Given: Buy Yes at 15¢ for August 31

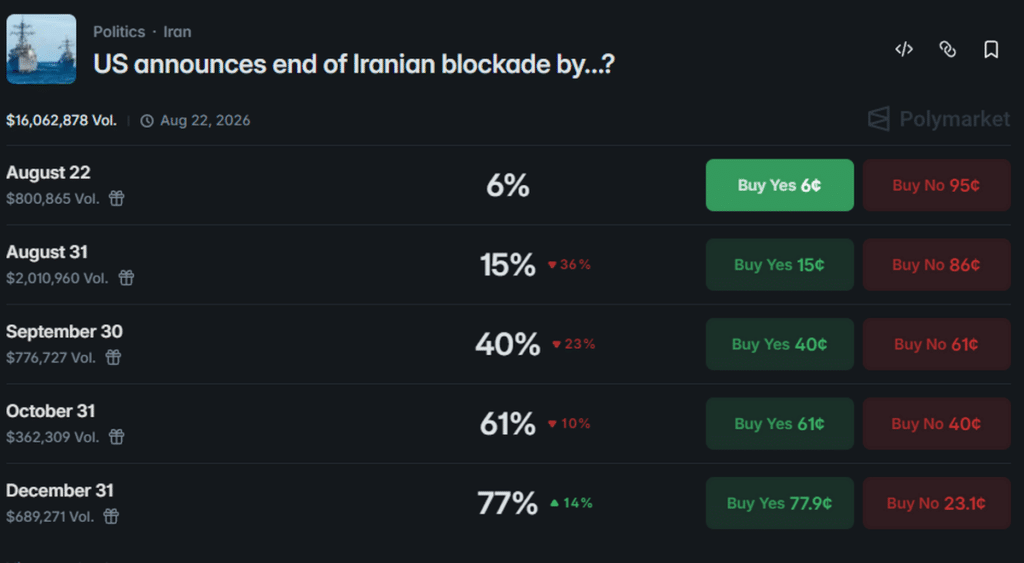Looking at the screenshot, I should tap(779, 265).
